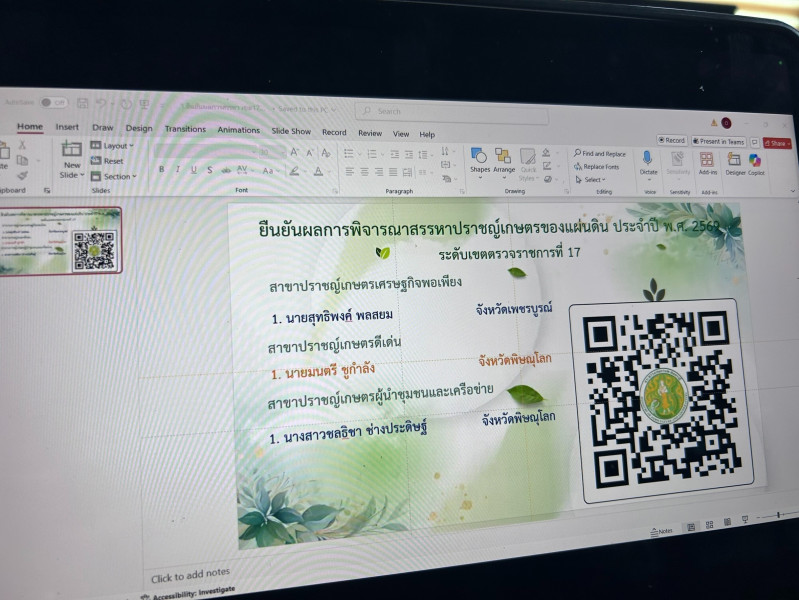Open the Designer pane
Viewport: 799px width, 600px height.
[x=734, y=163]
